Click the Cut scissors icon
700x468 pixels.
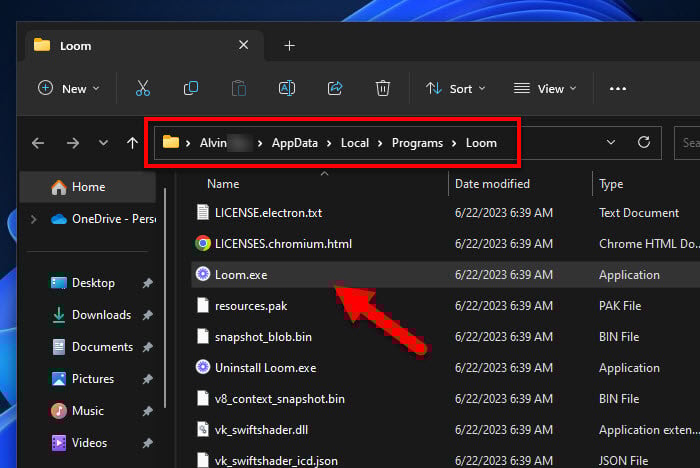[143, 88]
